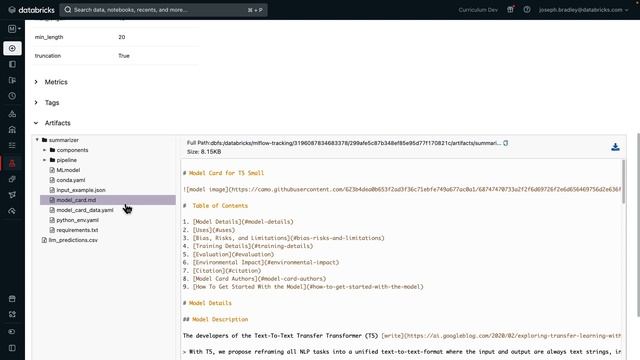Open the Workflows sidebar icon
Image resolution: width=640 pixels, height=360 pixels.
pyautogui.click(x=12, y=145)
